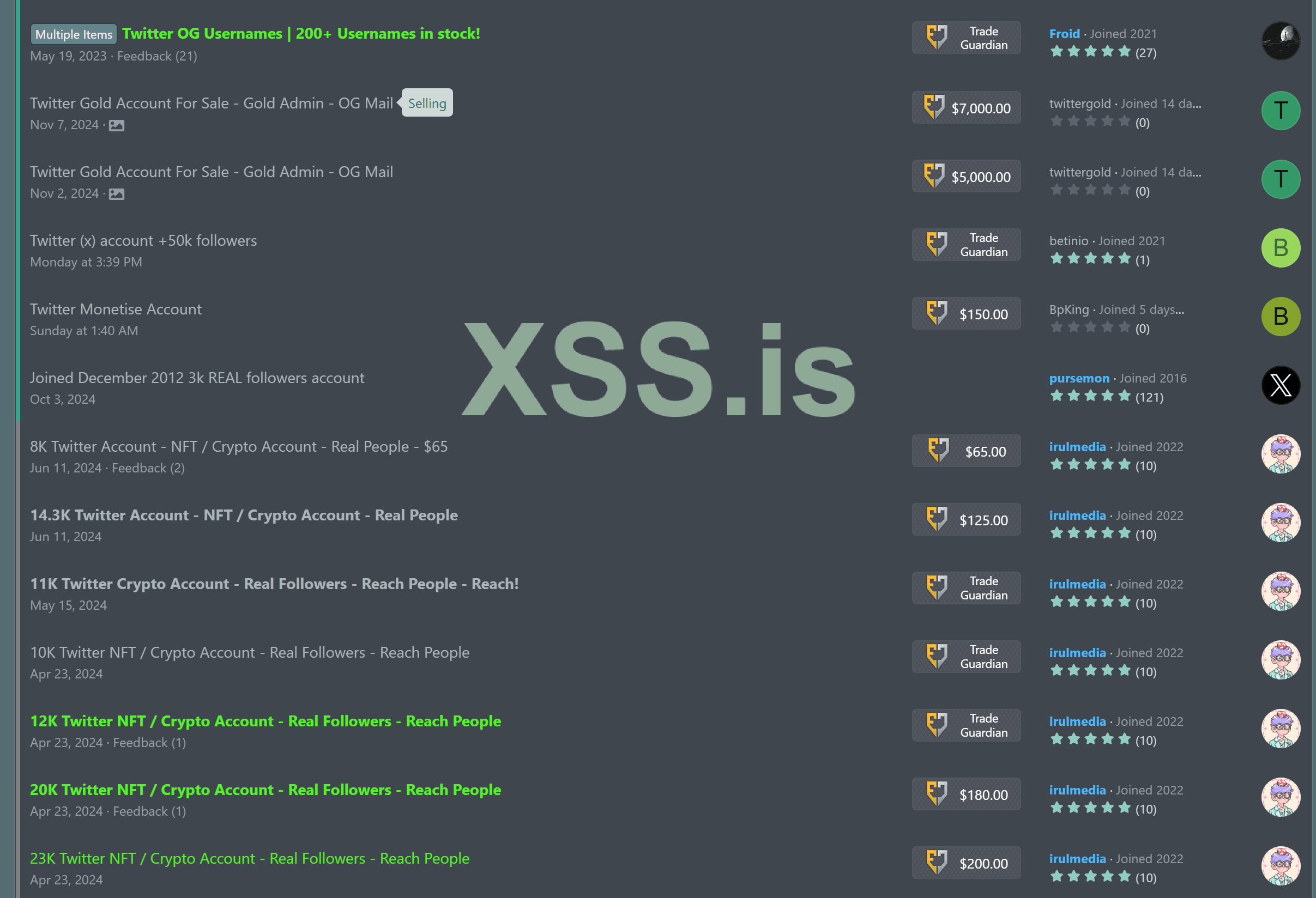Click the $200.00 Trade Guardian badge
This screenshot has height=898, width=1316.
coord(966,864)
